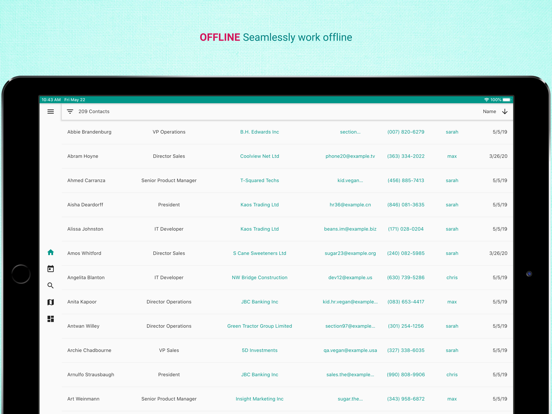This screenshot has height=414, width=552.
Task: Select contact Archie Chadbourne
Action: (x=89, y=351)
